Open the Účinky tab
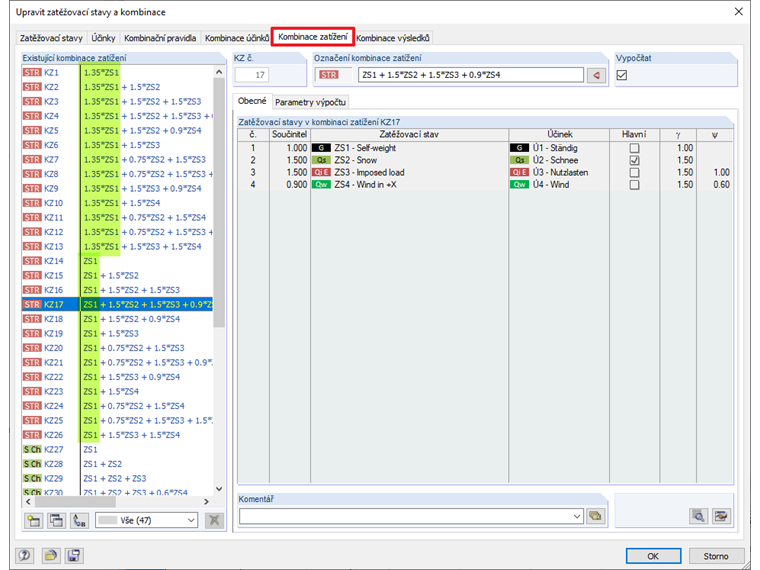 tap(103, 38)
